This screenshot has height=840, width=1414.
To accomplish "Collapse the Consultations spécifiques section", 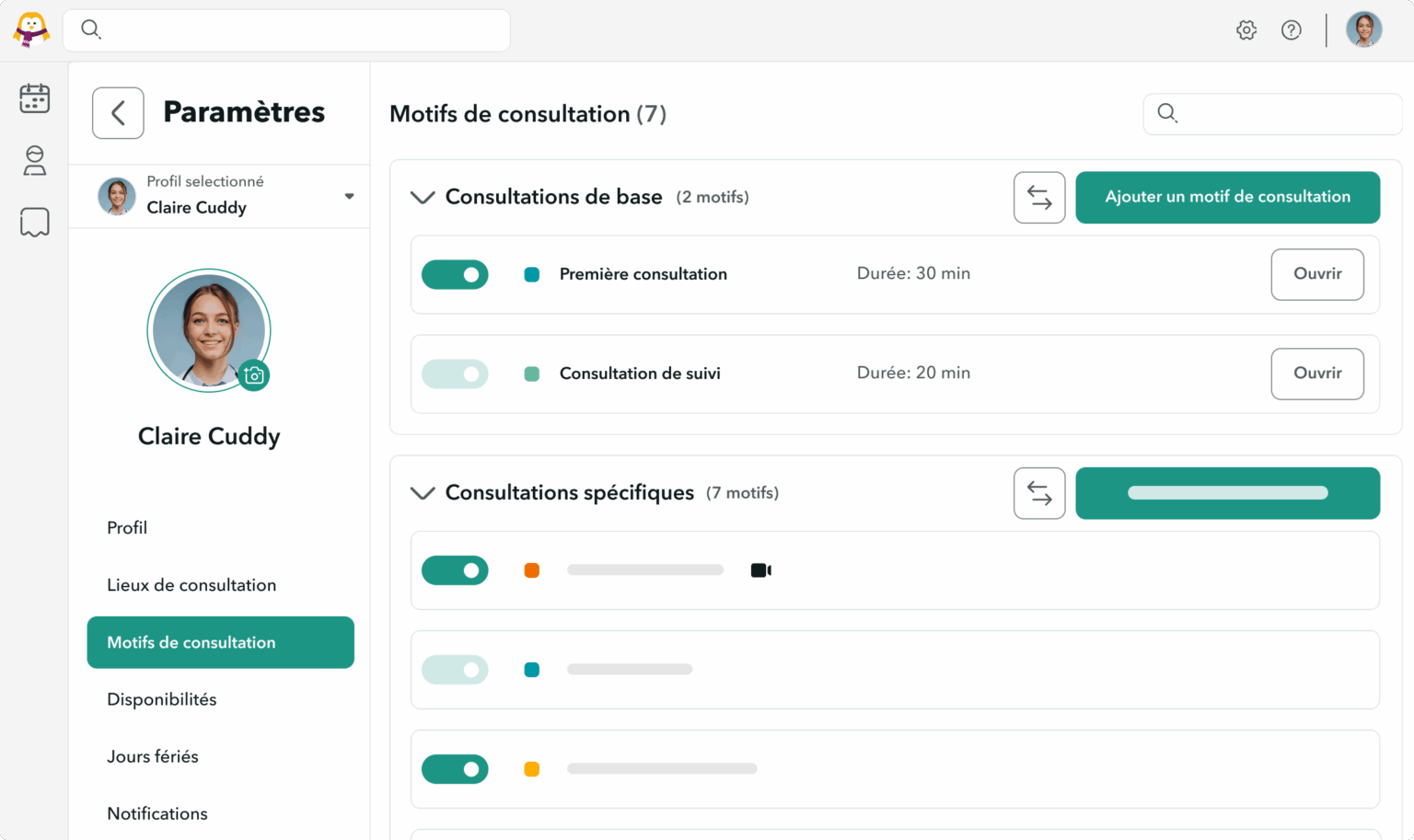I will [423, 493].
